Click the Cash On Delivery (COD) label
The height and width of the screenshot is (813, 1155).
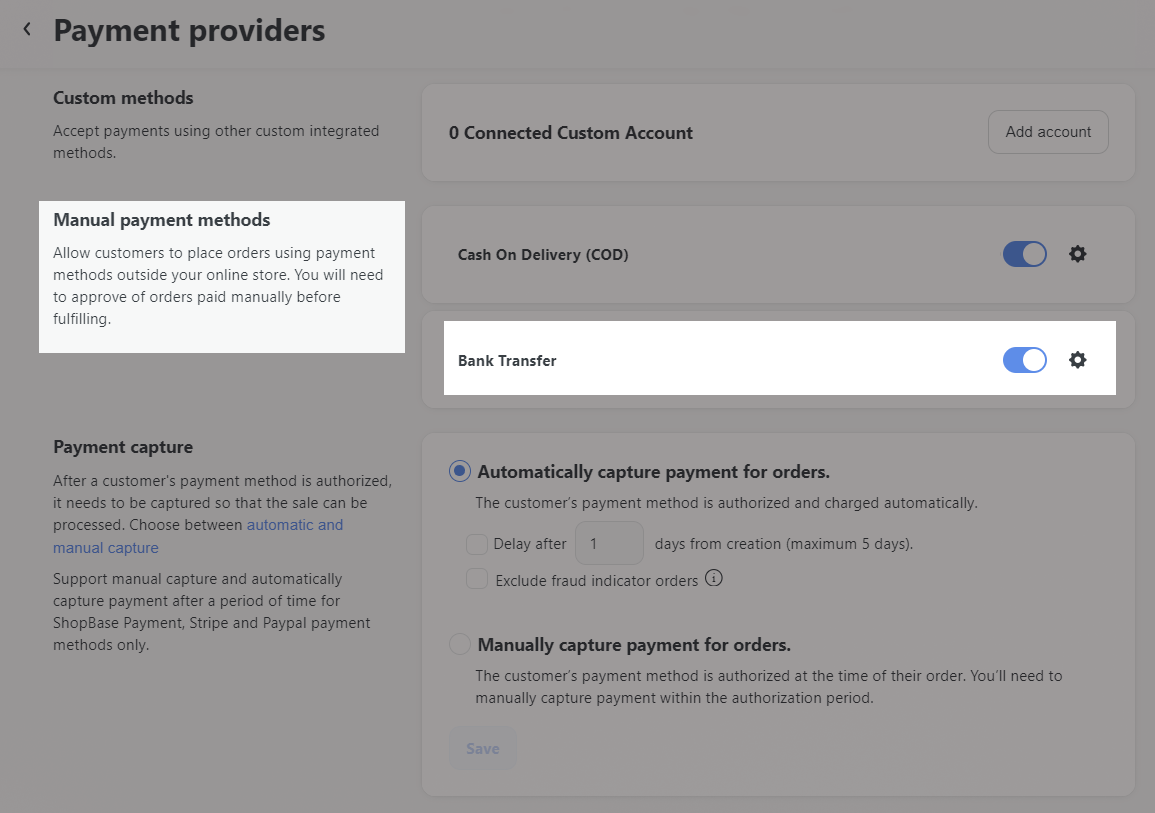(x=543, y=255)
